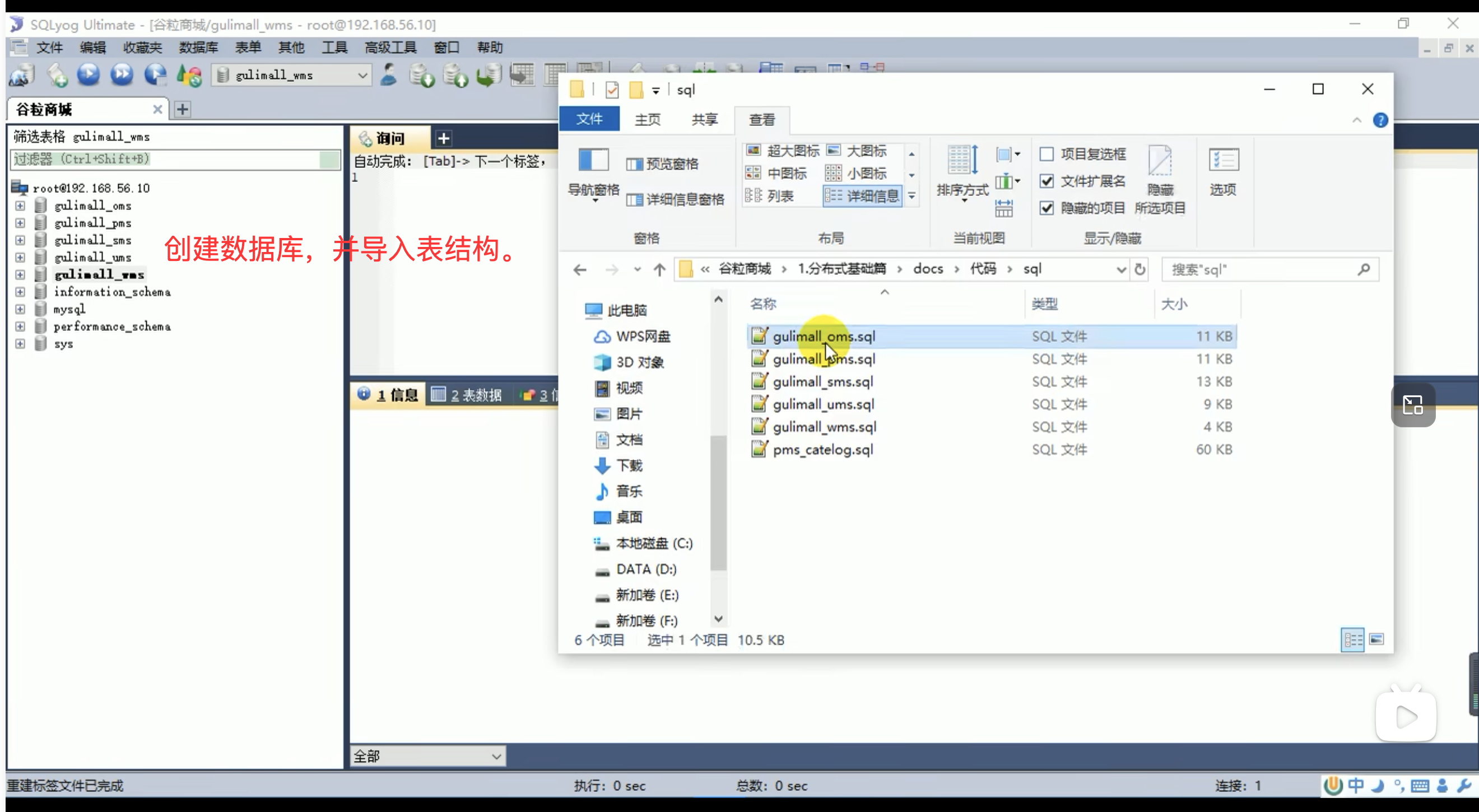This screenshot has width=1479, height=812.
Task: Uncheck the 隐藏的项目 checkbox
Action: point(1047,208)
